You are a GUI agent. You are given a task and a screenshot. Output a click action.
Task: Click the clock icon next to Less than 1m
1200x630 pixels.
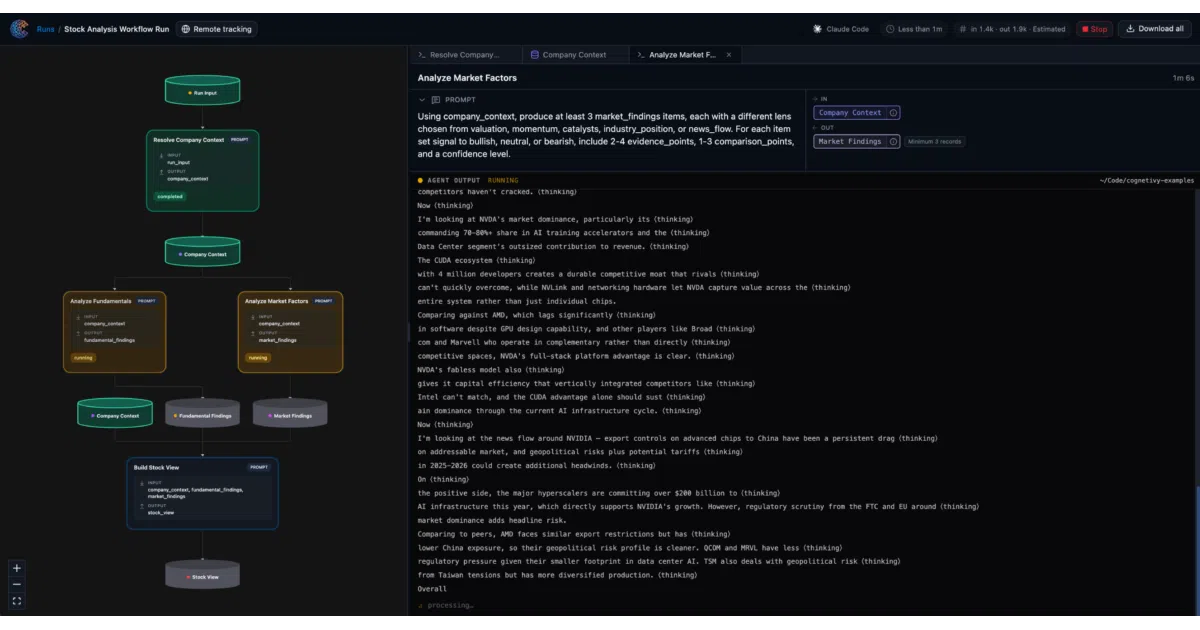pyautogui.click(x=890, y=29)
